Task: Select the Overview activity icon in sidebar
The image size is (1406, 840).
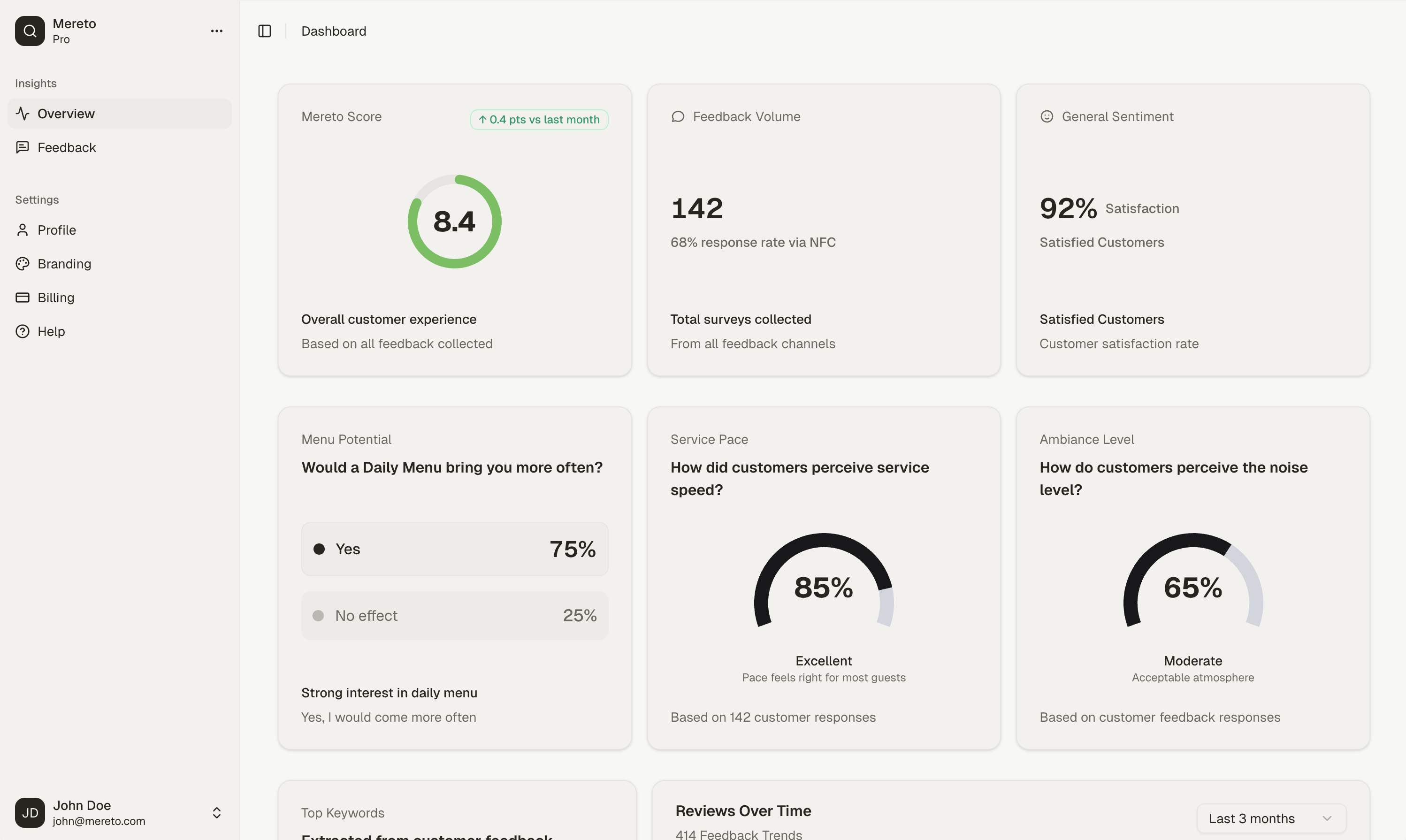Action: coord(23,113)
